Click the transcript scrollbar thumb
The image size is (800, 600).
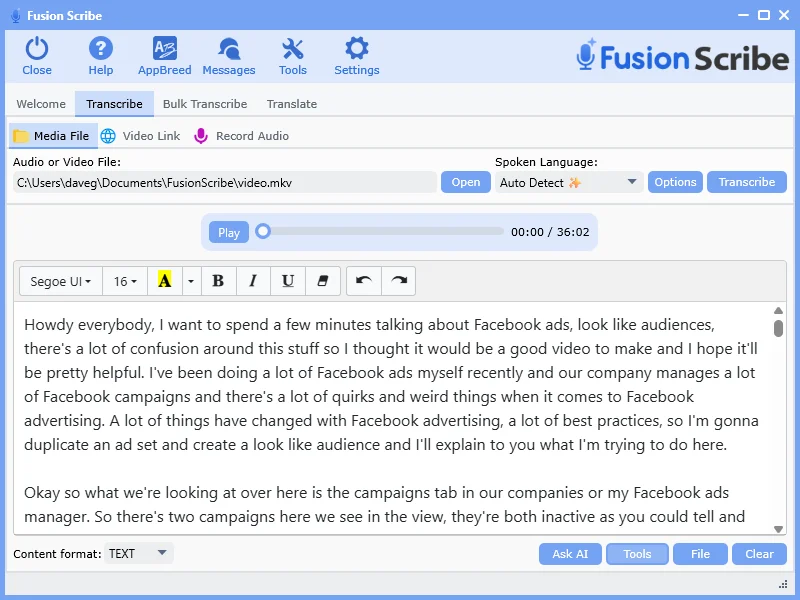[x=778, y=329]
